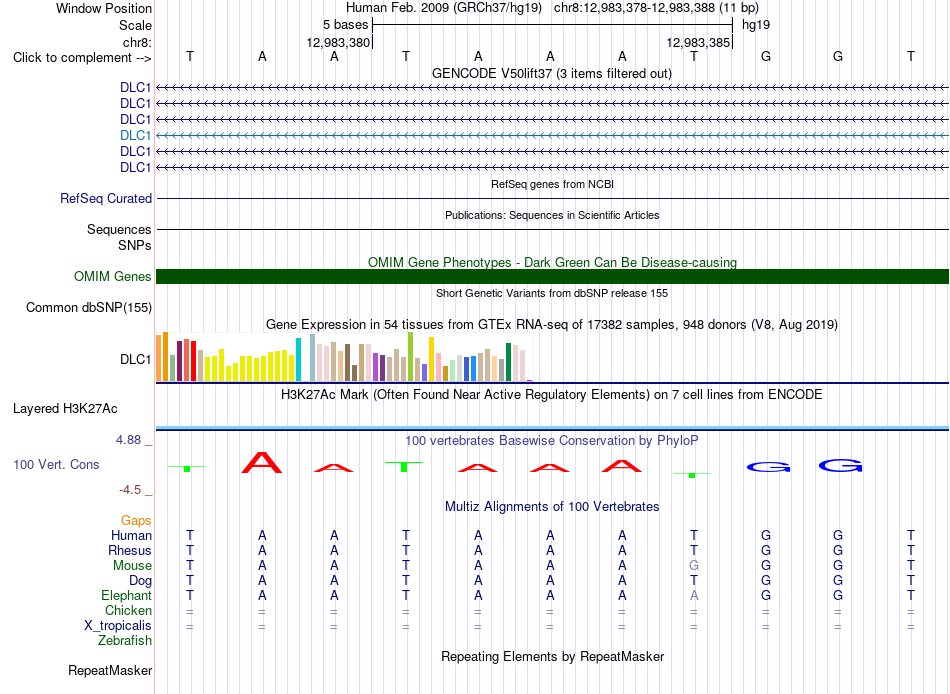This screenshot has width=950, height=694.
Task: Click the DLC1 label beside the GTEx bar chart
Action: click(x=135, y=359)
